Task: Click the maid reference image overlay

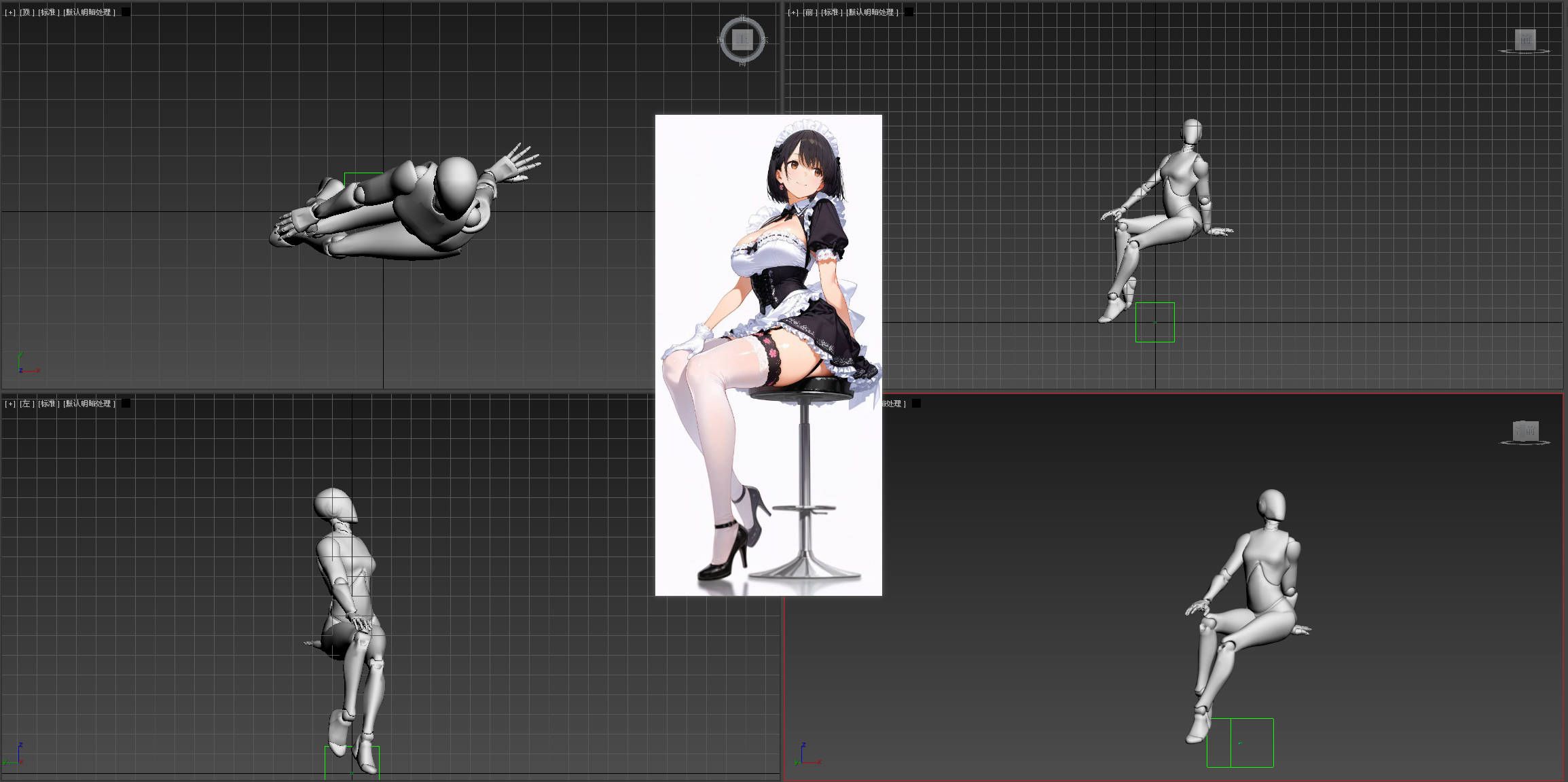Action: (x=768, y=355)
